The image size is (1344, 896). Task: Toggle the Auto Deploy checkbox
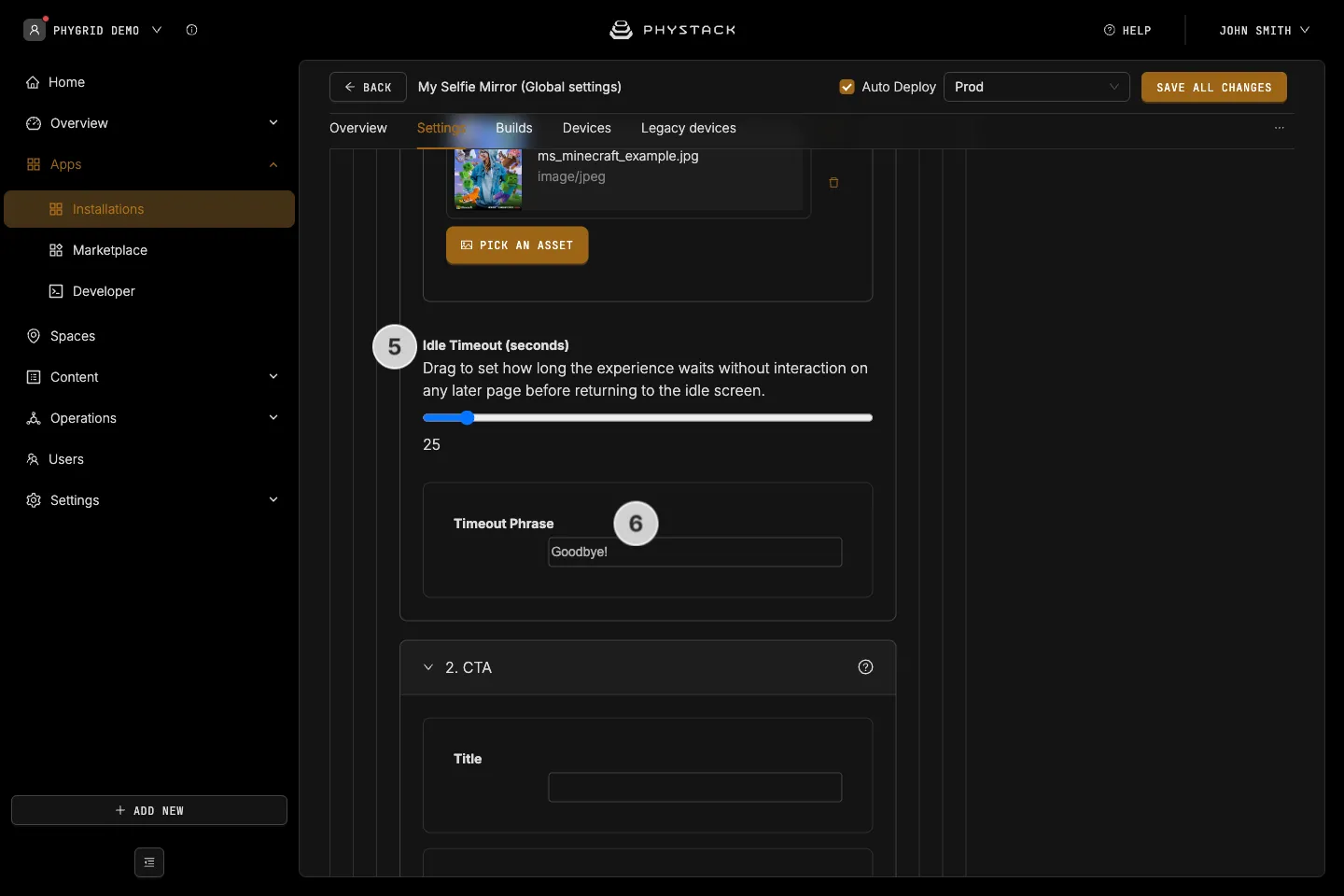pos(847,87)
